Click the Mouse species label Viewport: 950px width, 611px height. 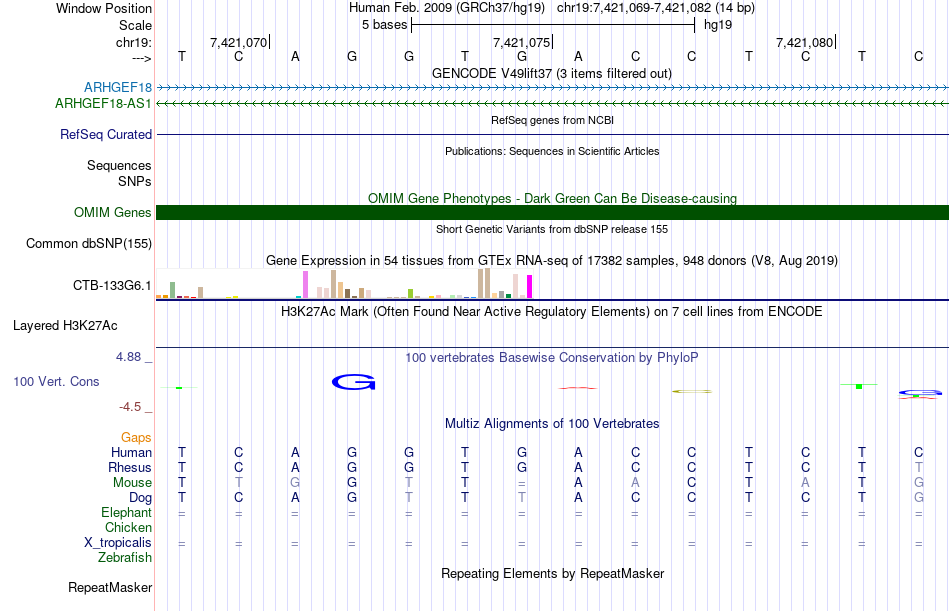tap(133, 483)
